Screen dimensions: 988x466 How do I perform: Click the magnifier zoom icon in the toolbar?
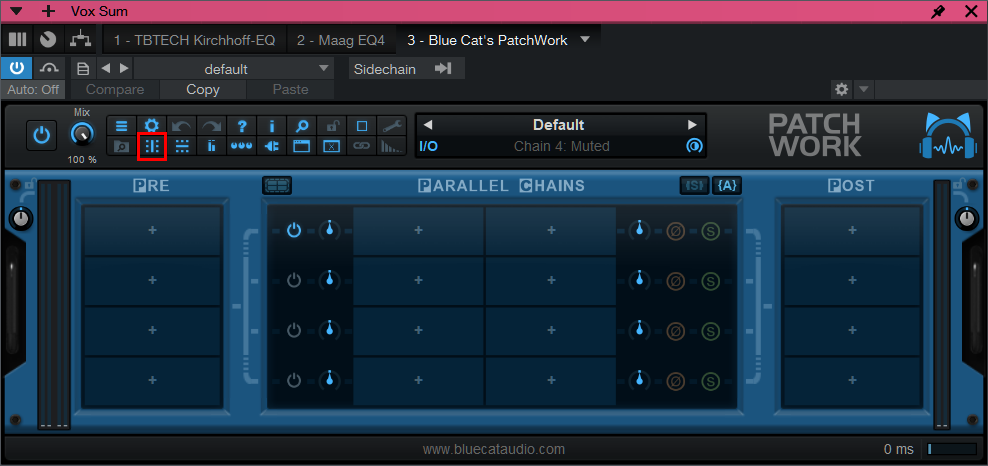click(302, 127)
